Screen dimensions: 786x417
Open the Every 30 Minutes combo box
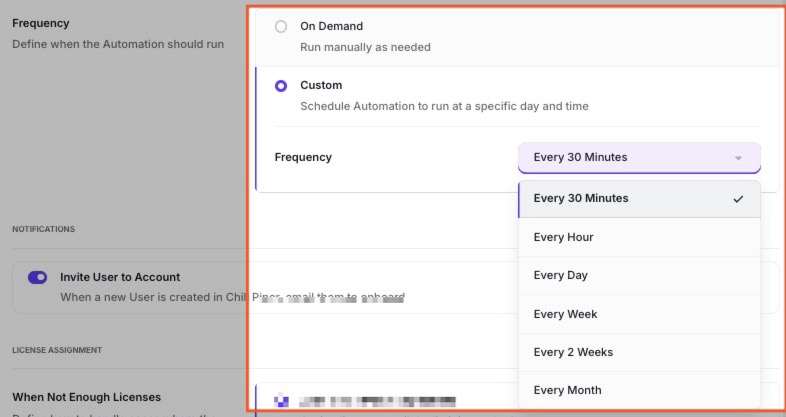pos(638,158)
